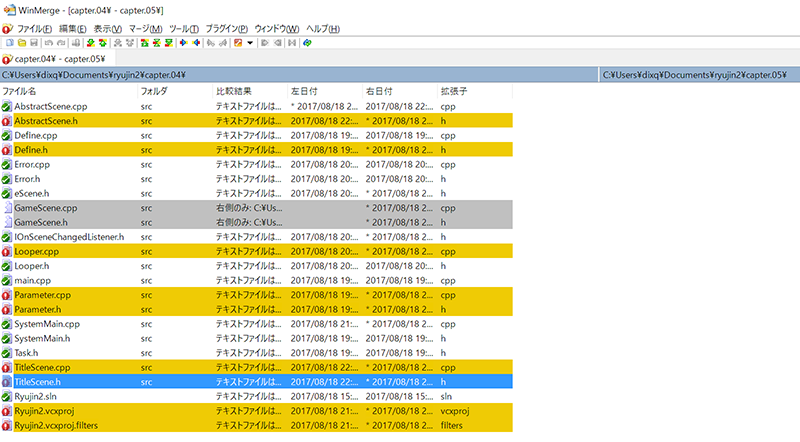Sort by the フォルダ column header
The image size is (800, 442).
[x=175, y=91]
